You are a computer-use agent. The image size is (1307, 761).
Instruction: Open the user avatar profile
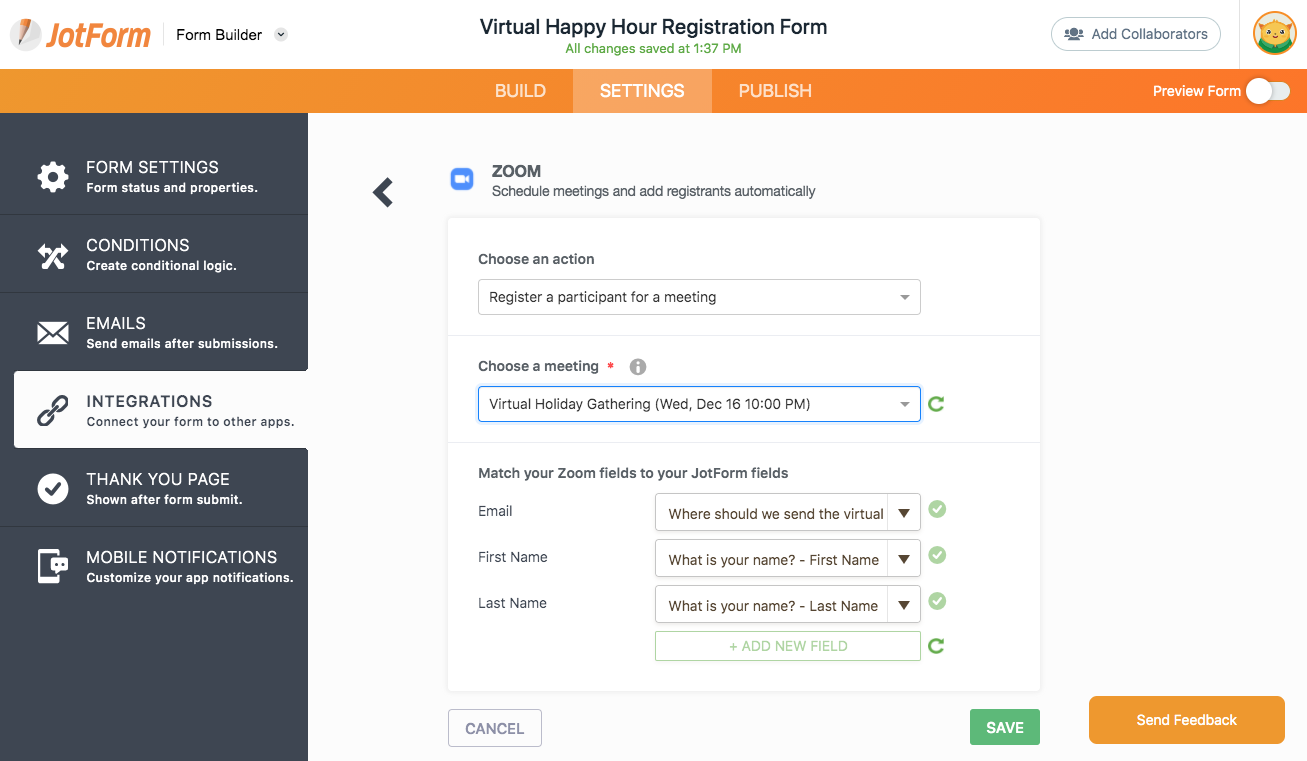tap(1274, 34)
